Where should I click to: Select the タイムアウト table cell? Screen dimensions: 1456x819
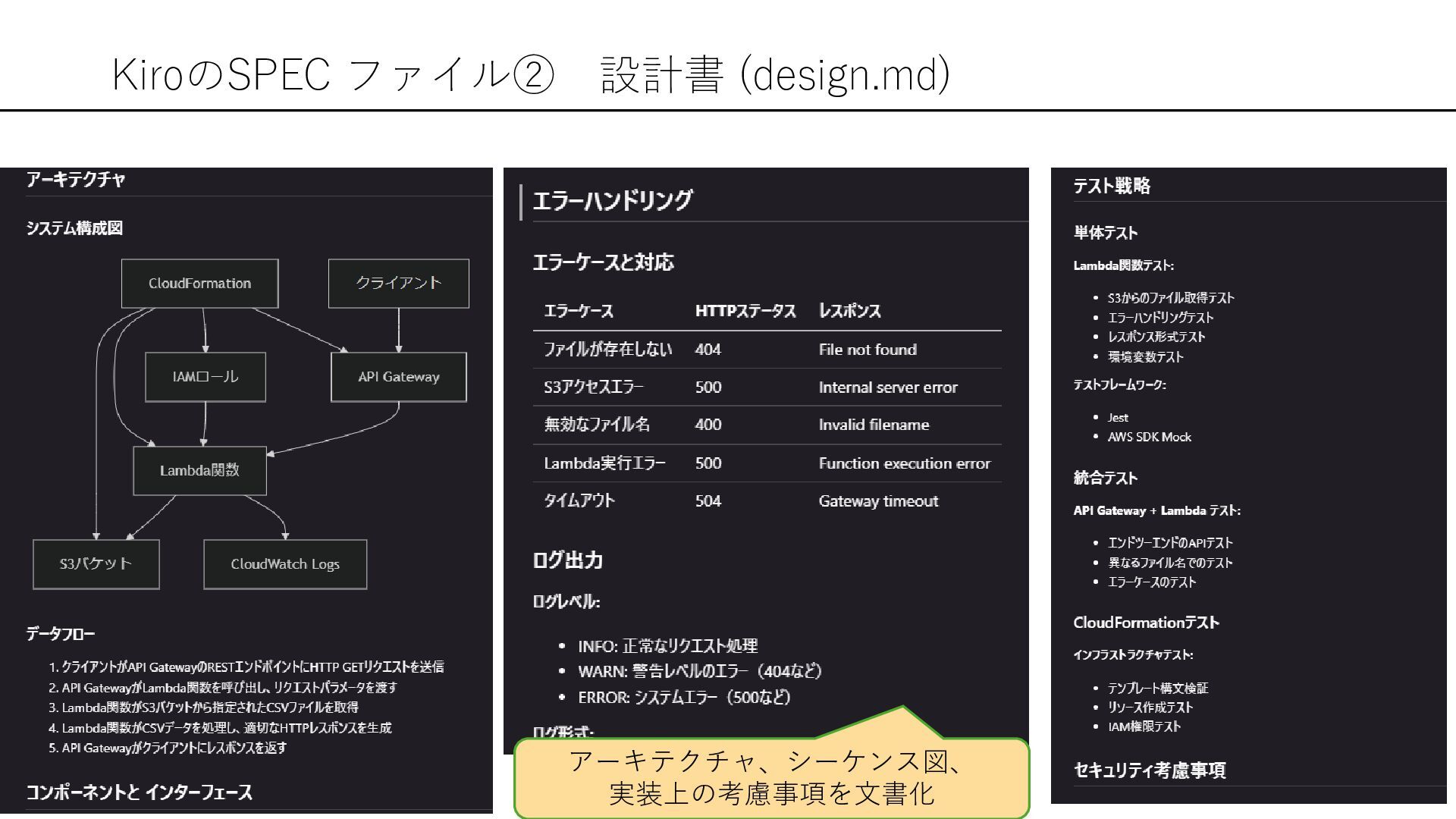[579, 500]
